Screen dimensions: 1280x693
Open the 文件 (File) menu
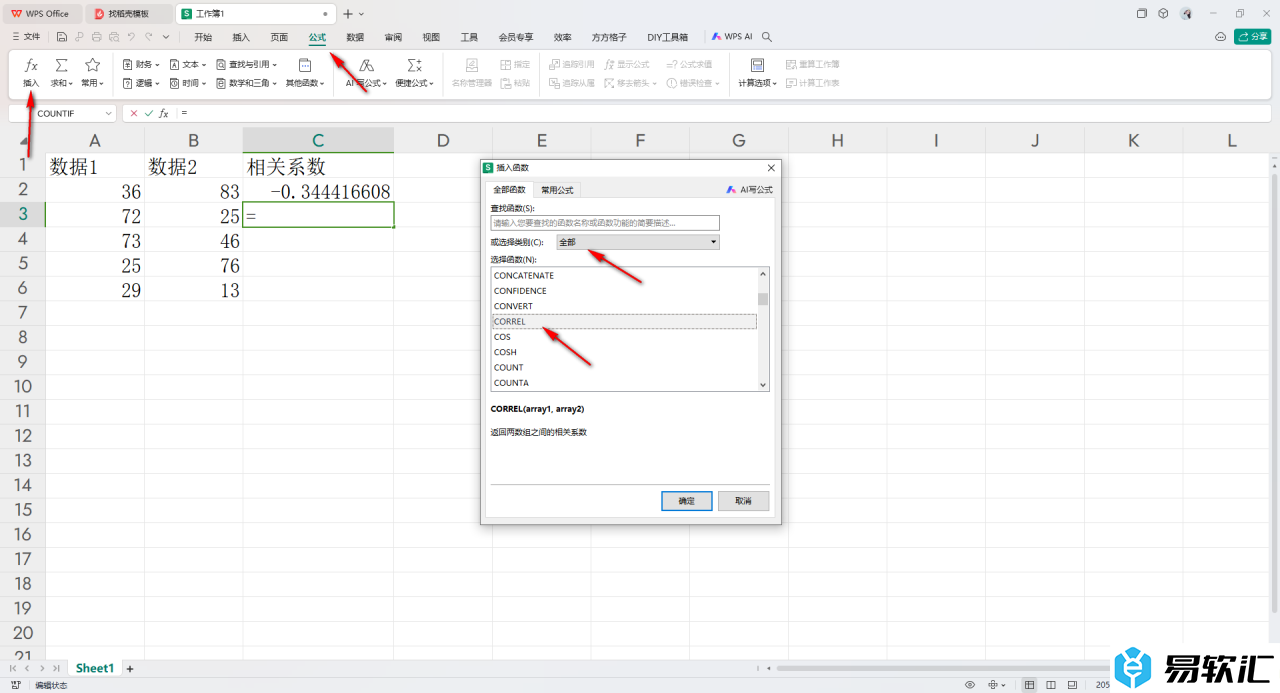tap(27, 37)
